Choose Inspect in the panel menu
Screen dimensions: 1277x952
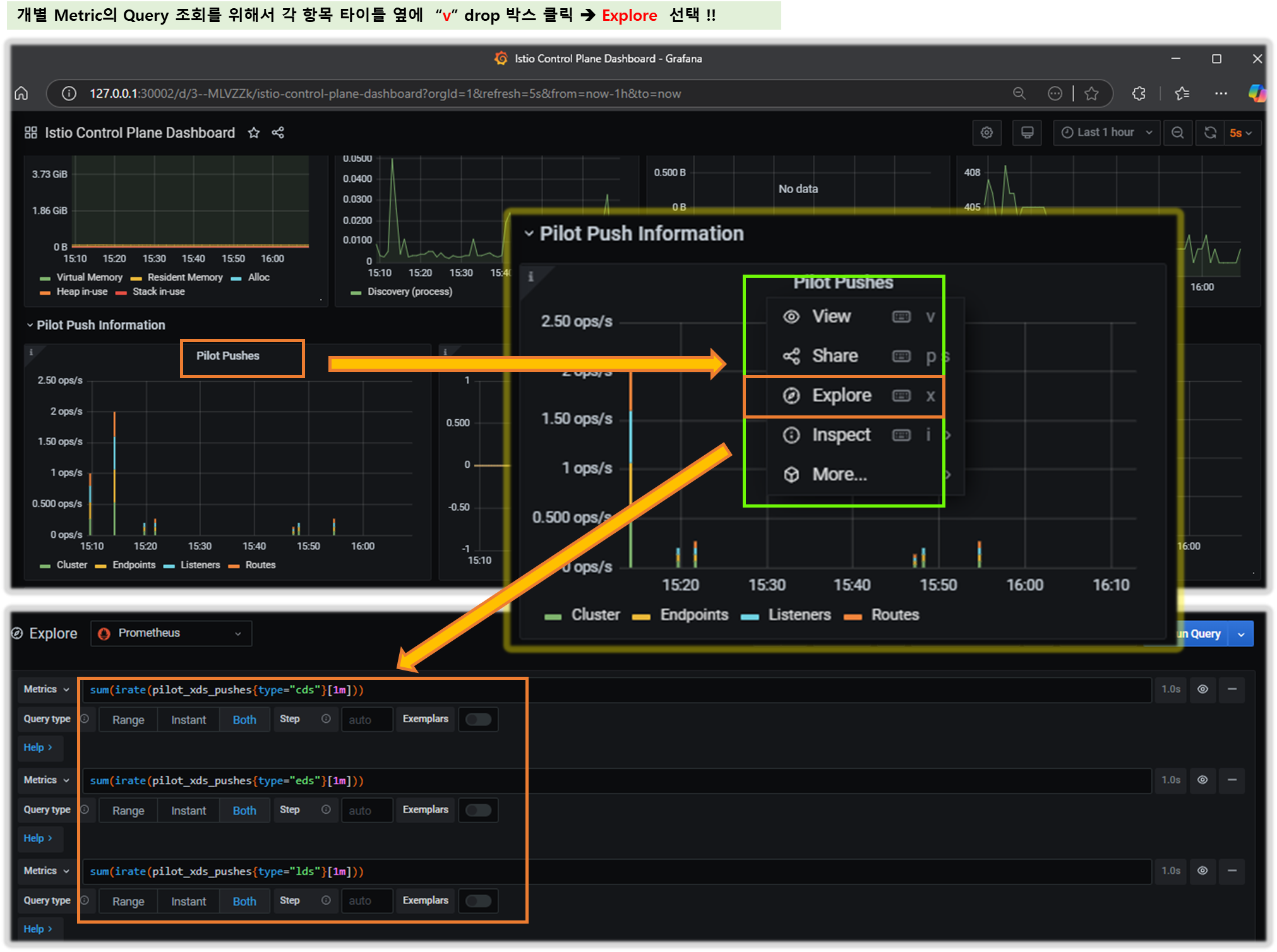841,435
